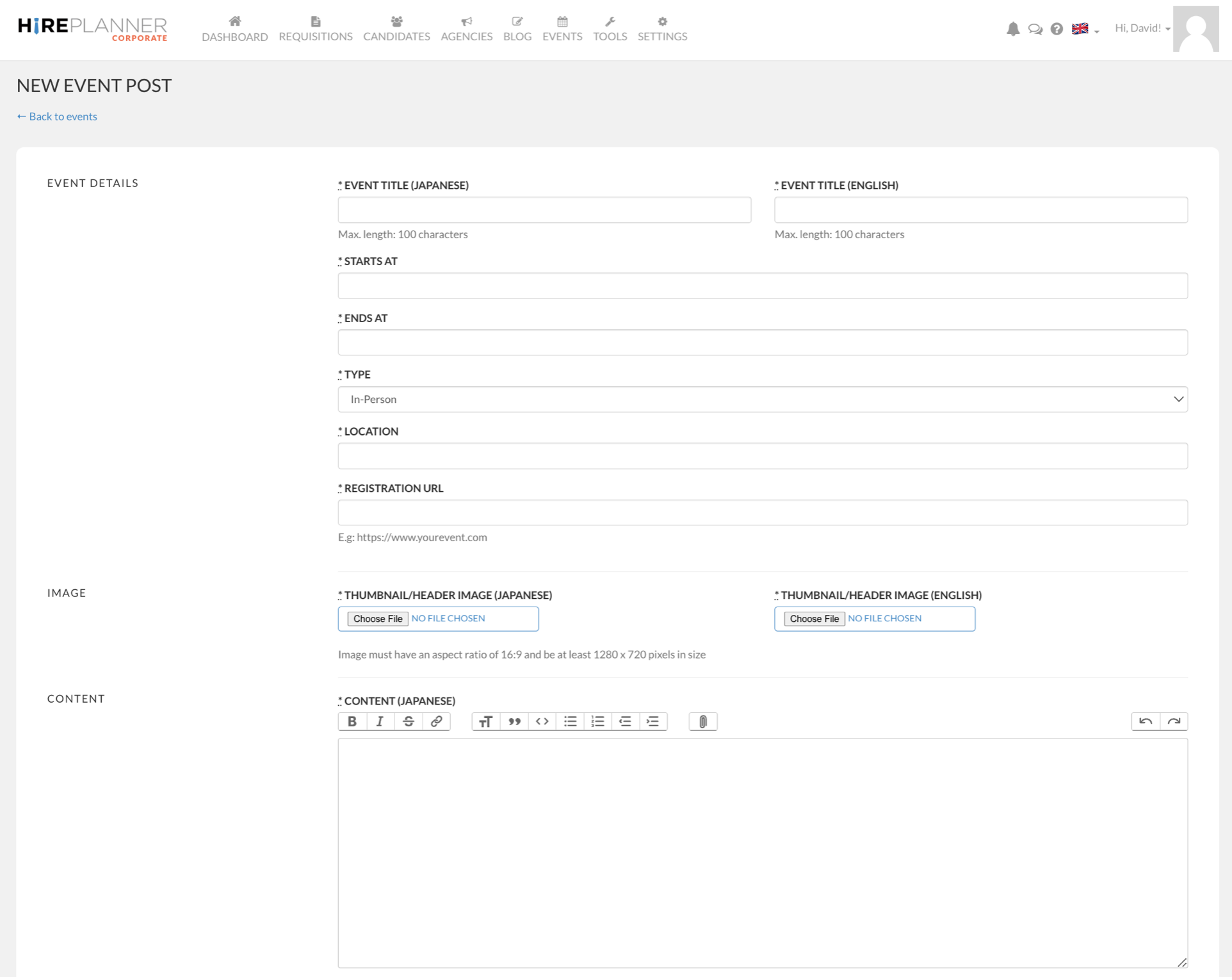
Task: Click the help question mark icon
Action: [x=1056, y=29]
